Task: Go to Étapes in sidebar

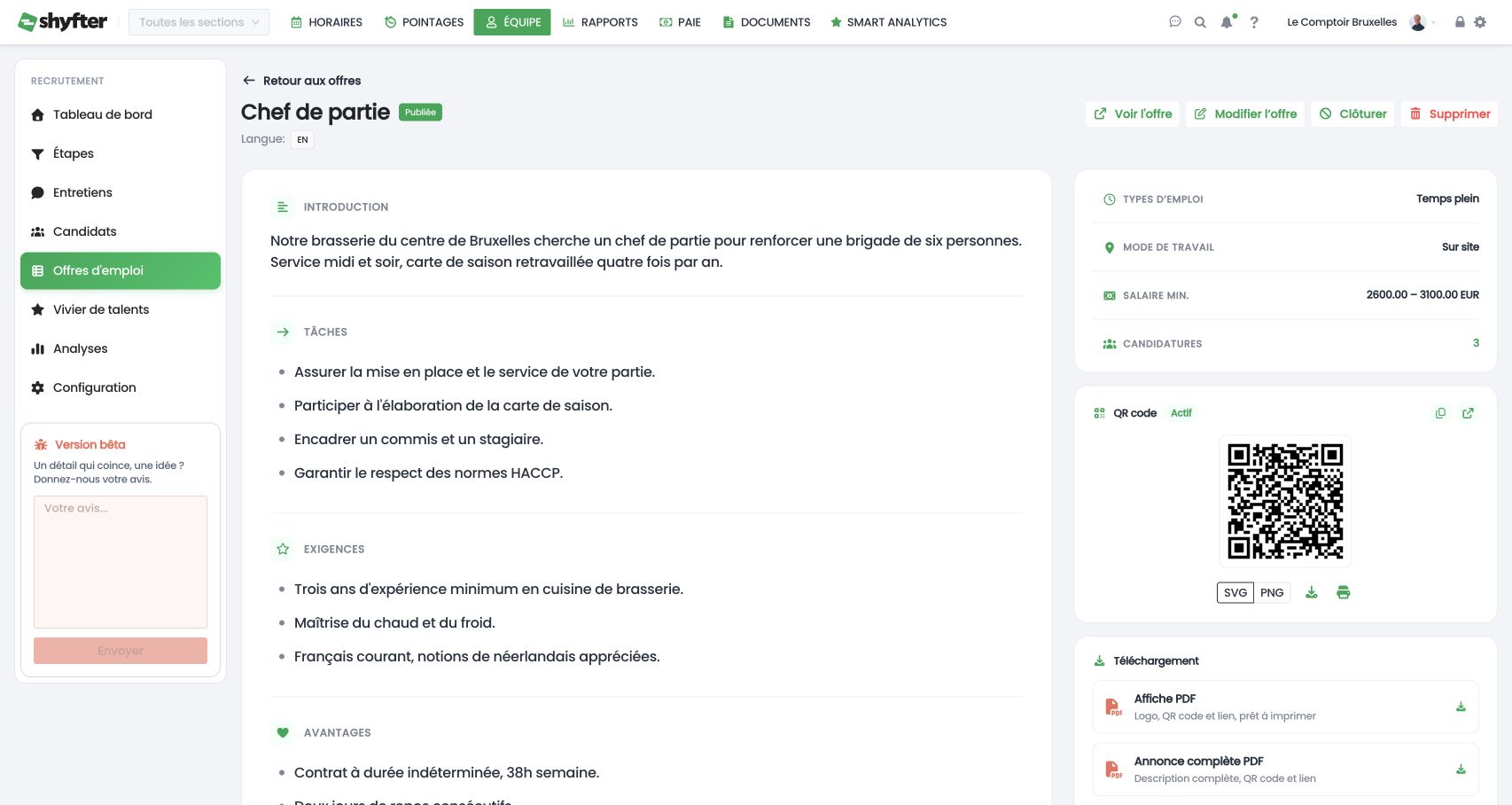Action: click(121, 153)
